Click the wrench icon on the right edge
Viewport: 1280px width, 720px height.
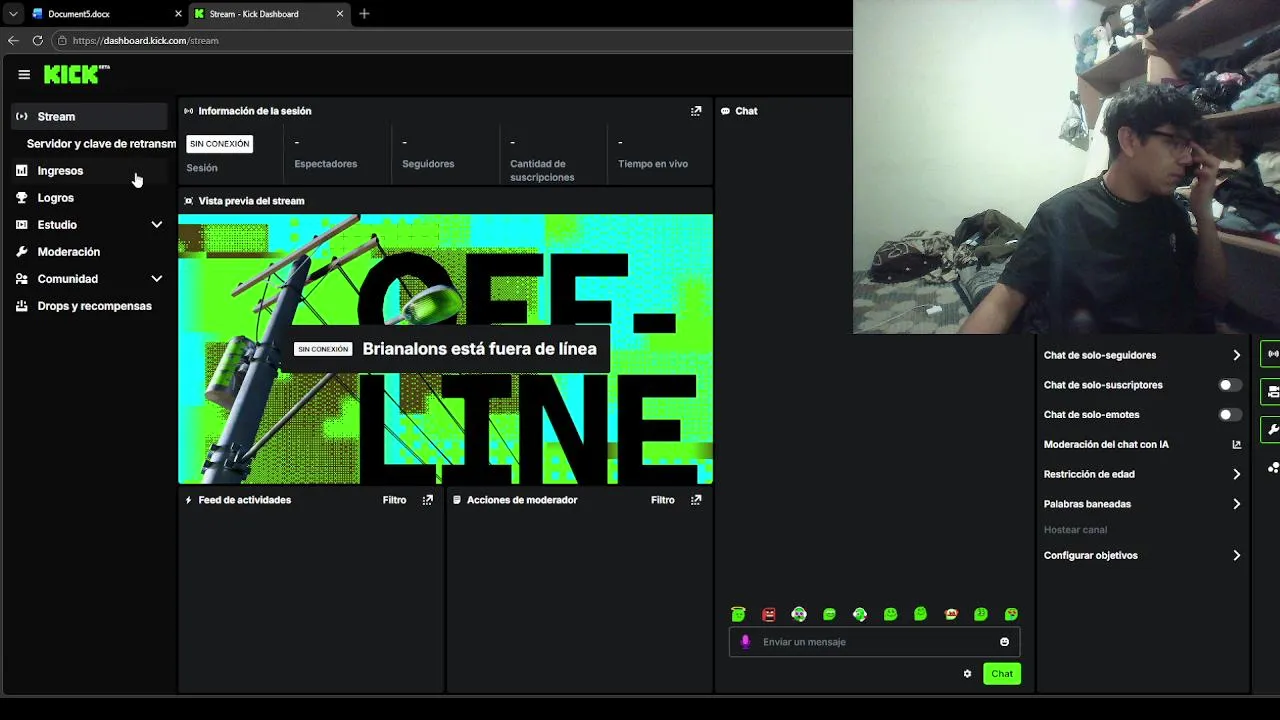click(x=1273, y=429)
